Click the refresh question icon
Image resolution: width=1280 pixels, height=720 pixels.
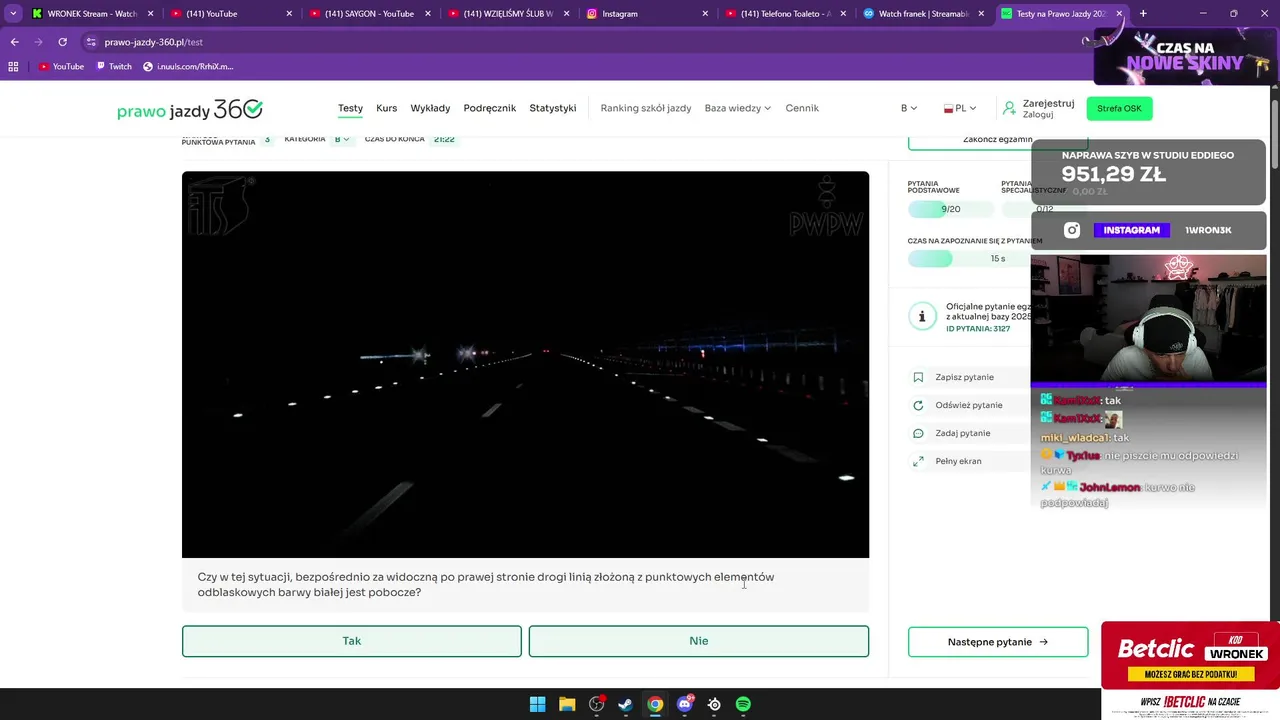pos(918,405)
